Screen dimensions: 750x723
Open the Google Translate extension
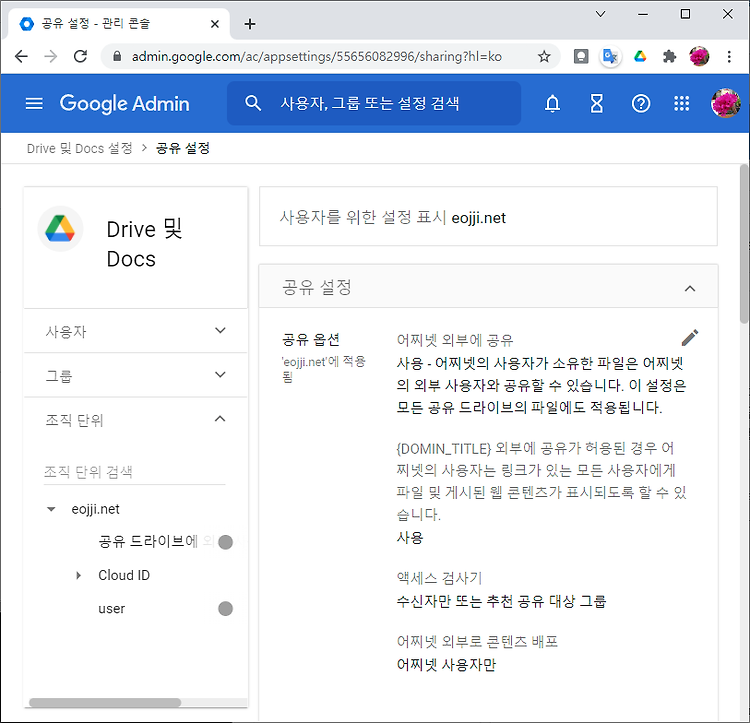610,56
